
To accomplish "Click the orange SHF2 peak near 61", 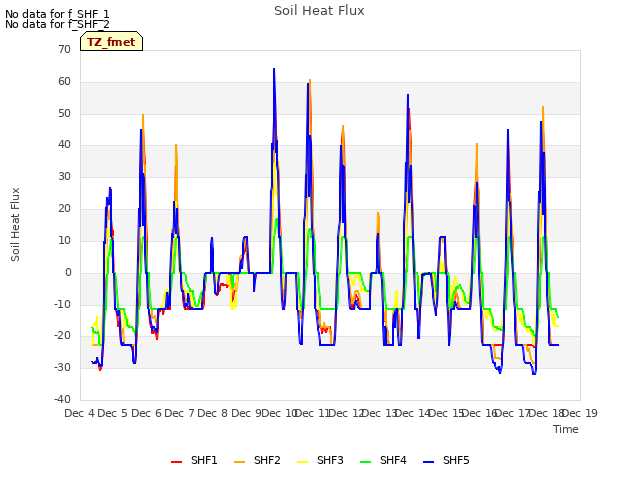I will [310, 80].
